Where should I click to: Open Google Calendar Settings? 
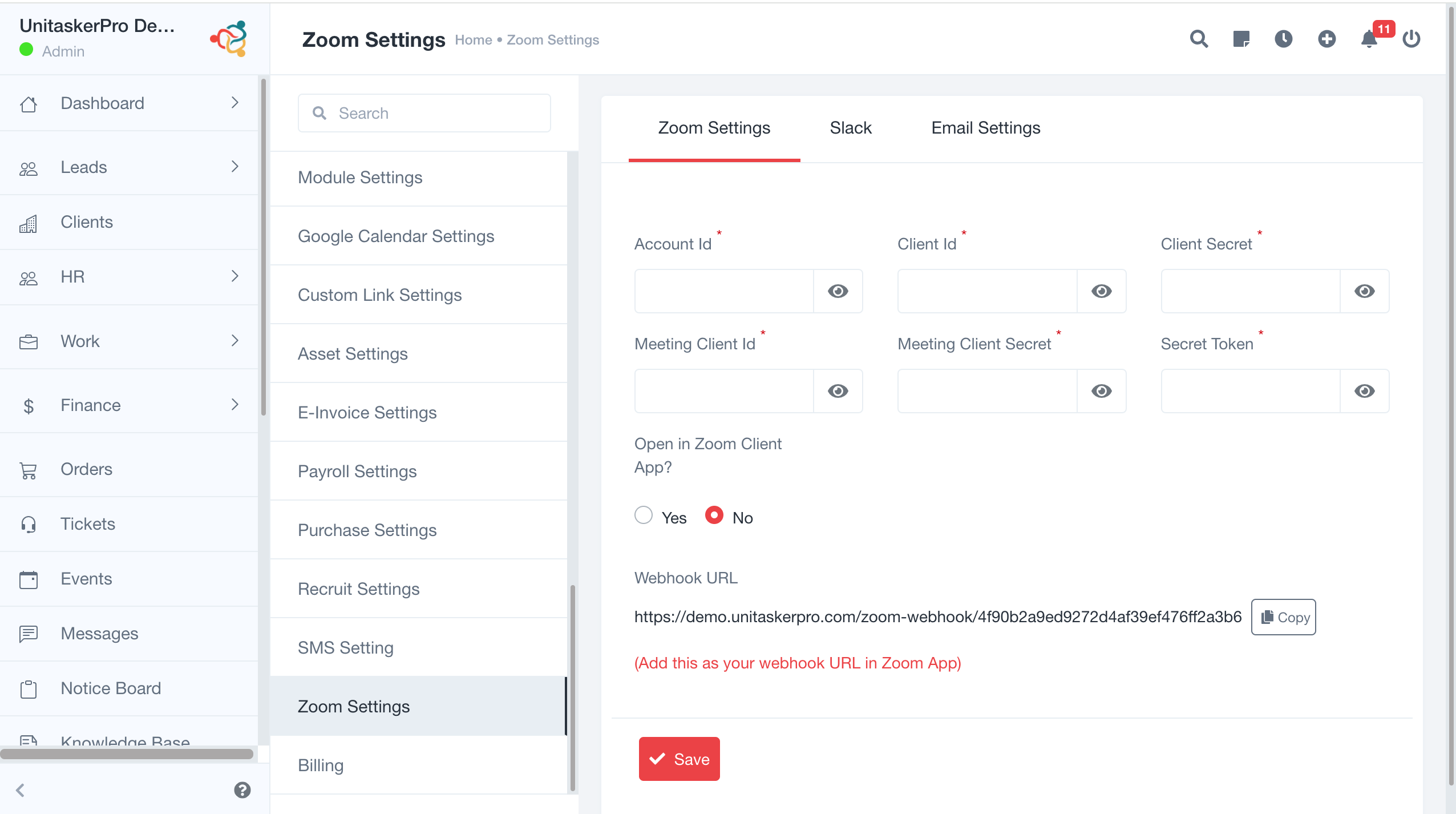(419, 236)
